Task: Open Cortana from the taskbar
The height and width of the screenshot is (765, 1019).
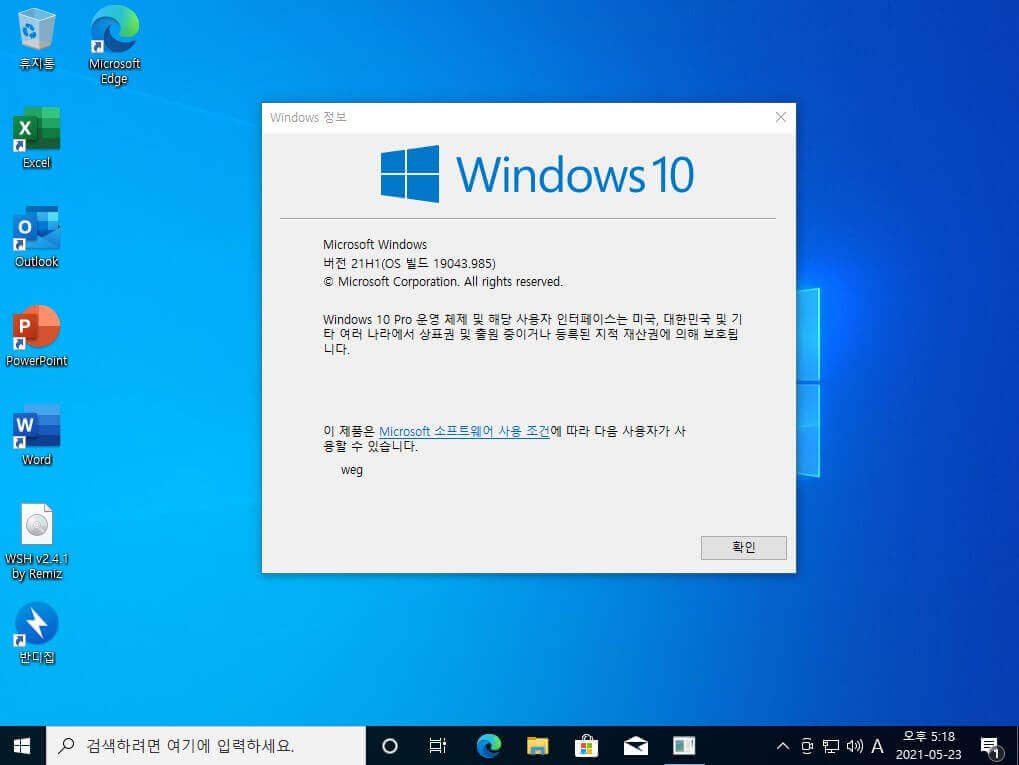Action: pyautogui.click(x=389, y=746)
